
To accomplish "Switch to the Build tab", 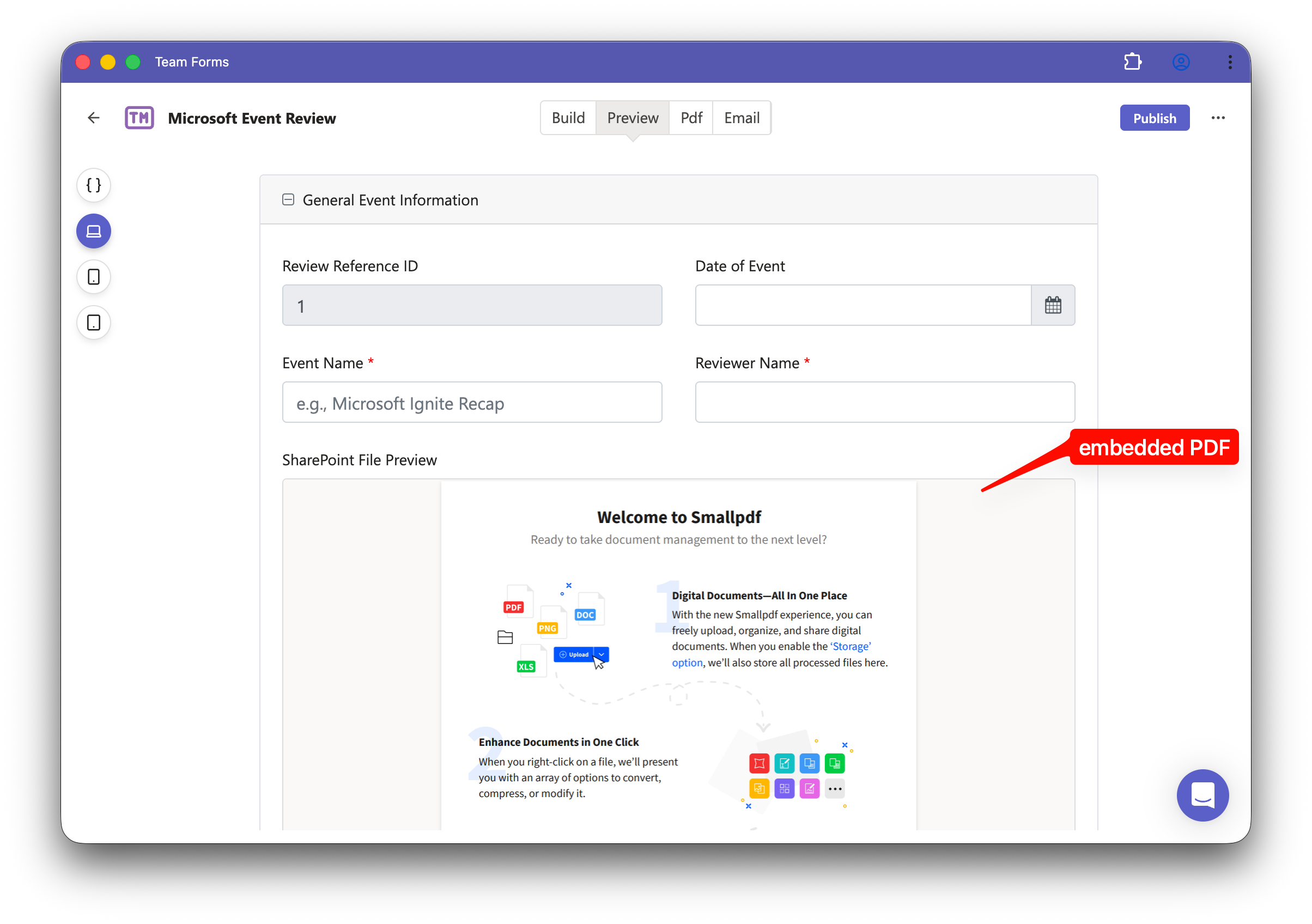I will click(568, 118).
